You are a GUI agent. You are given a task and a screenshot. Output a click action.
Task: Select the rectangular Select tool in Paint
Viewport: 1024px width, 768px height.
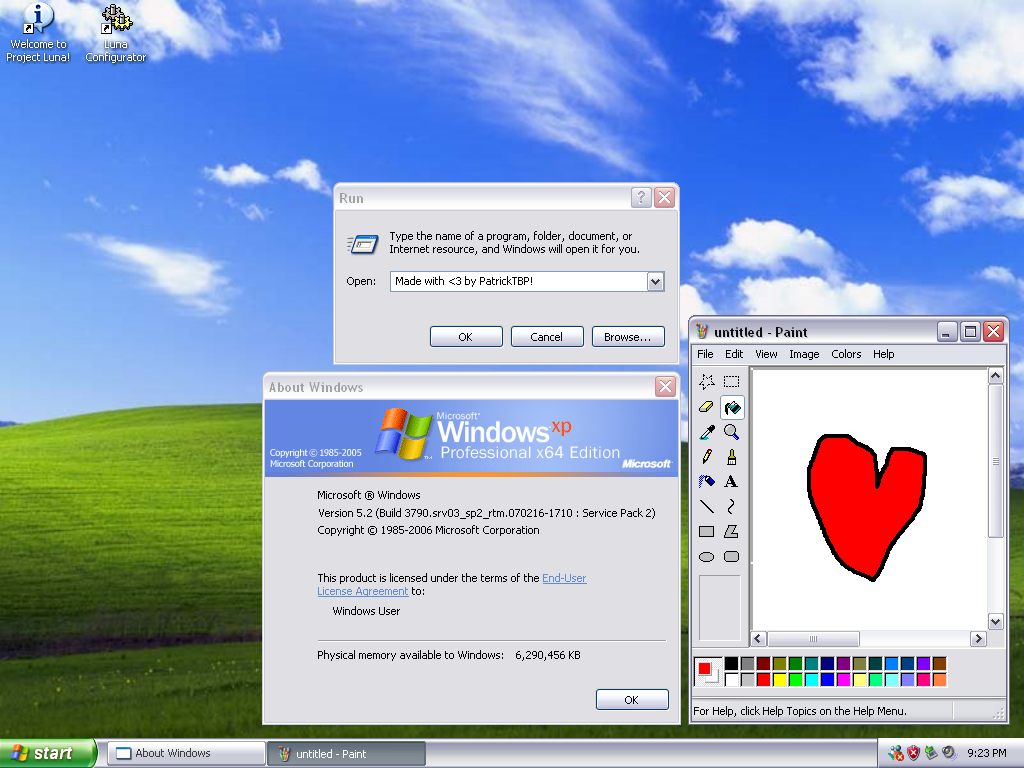pos(731,381)
